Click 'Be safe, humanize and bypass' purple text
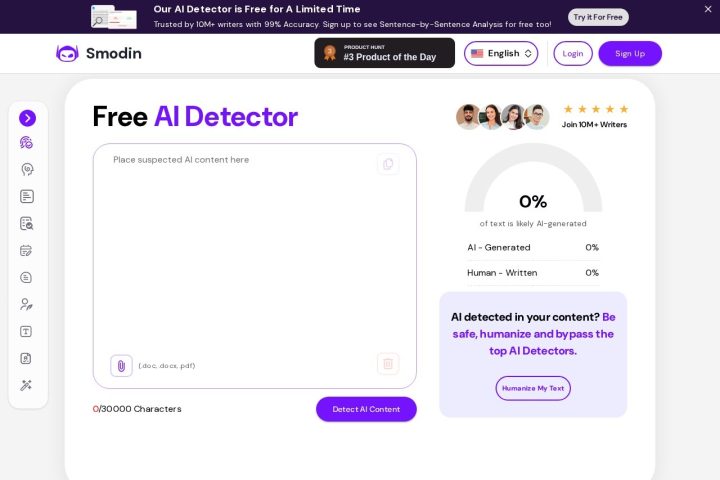 534,334
